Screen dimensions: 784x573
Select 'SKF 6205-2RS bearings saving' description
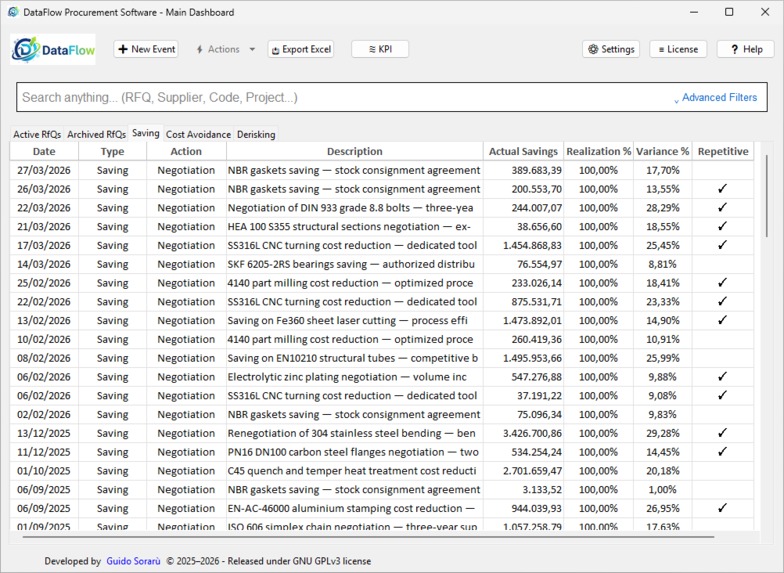pos(354,264)
